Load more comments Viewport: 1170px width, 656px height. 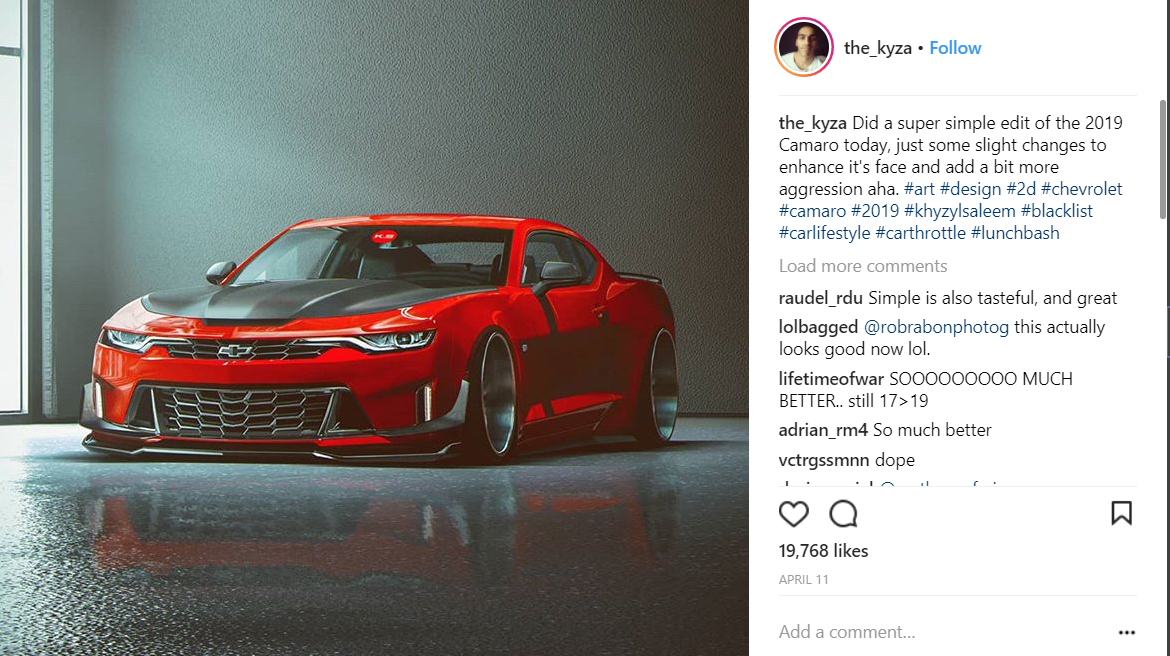pos(863,266)
